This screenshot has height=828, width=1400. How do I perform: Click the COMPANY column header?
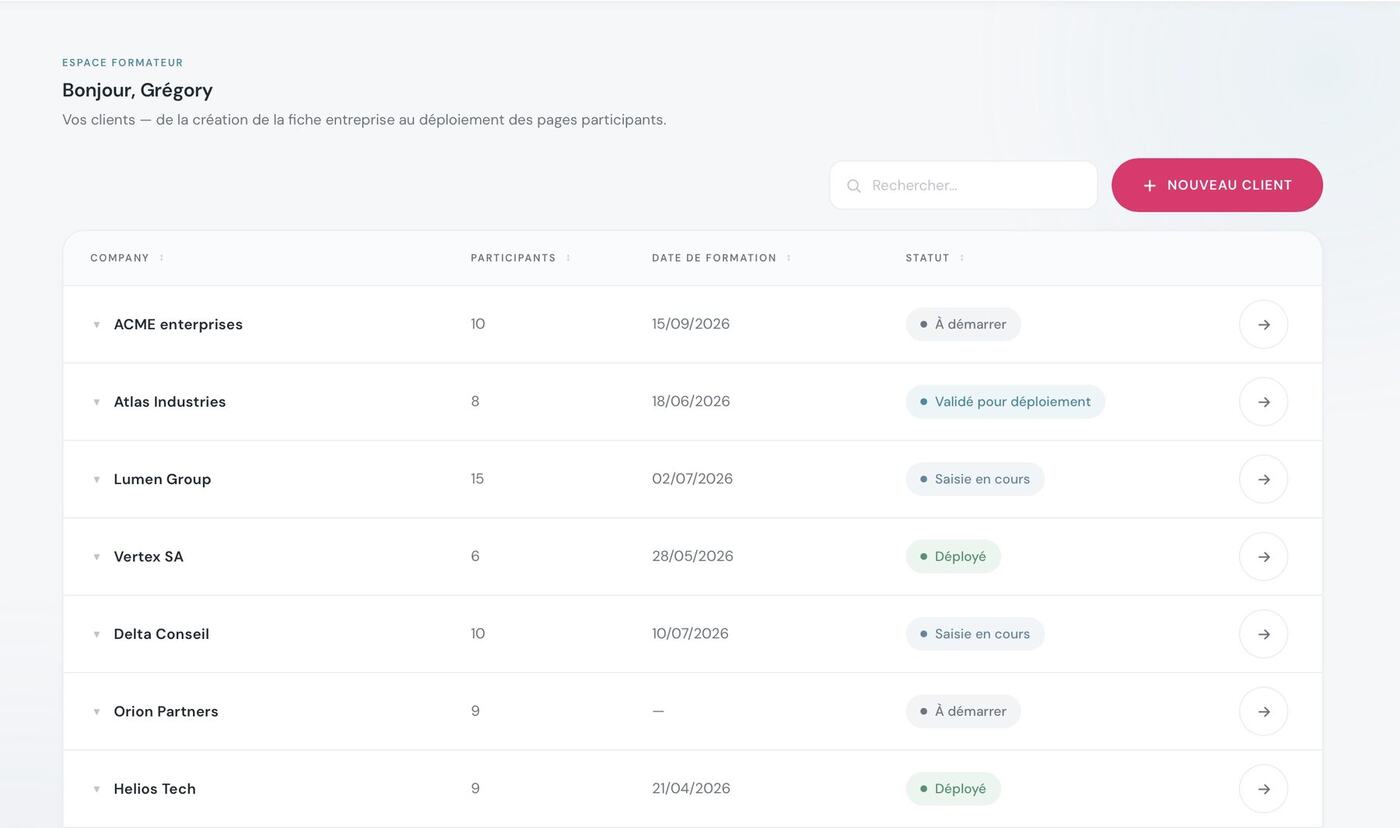pyautogui.click(x=120, y=258)
